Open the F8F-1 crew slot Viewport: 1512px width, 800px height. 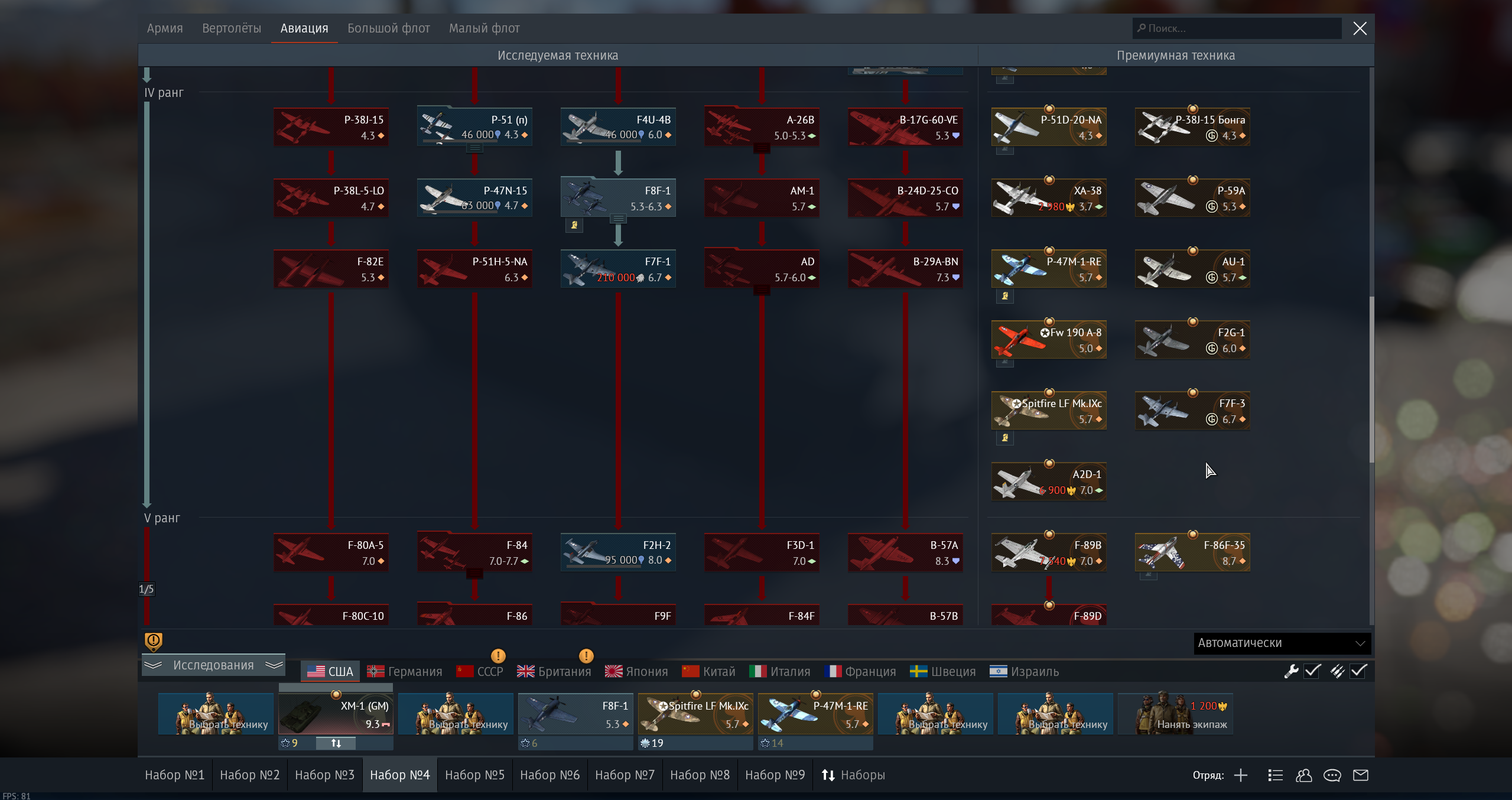[575, 714]
